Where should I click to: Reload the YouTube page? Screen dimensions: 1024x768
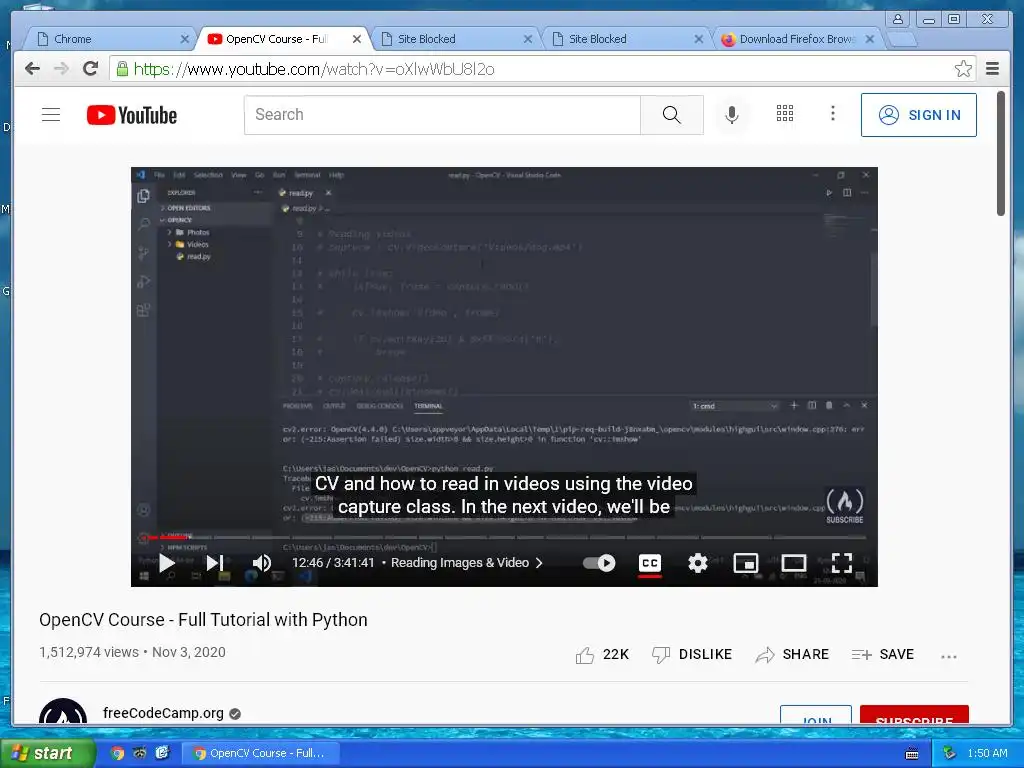[90, 69]
